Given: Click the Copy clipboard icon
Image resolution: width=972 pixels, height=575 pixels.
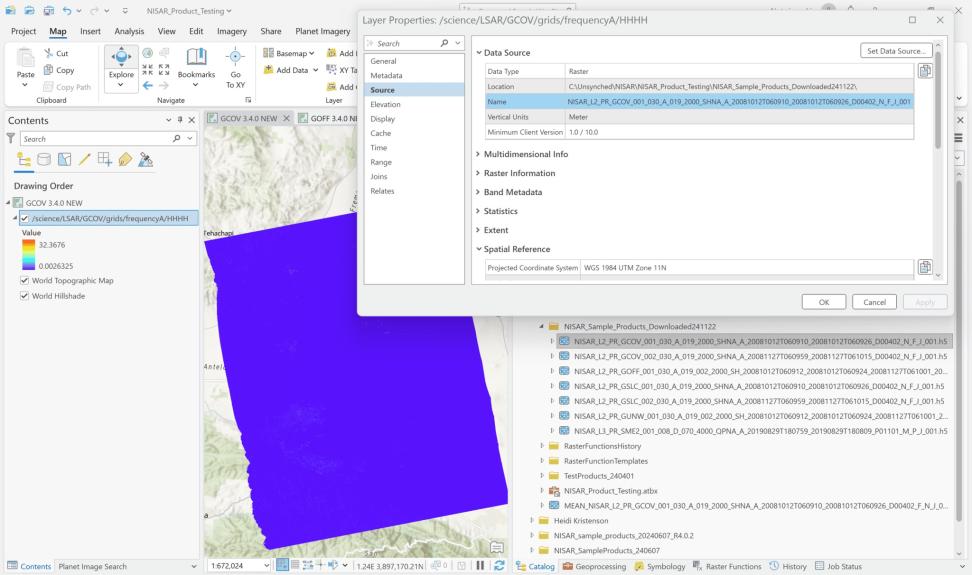Looking at the screenshot, I should click(48, 70).
